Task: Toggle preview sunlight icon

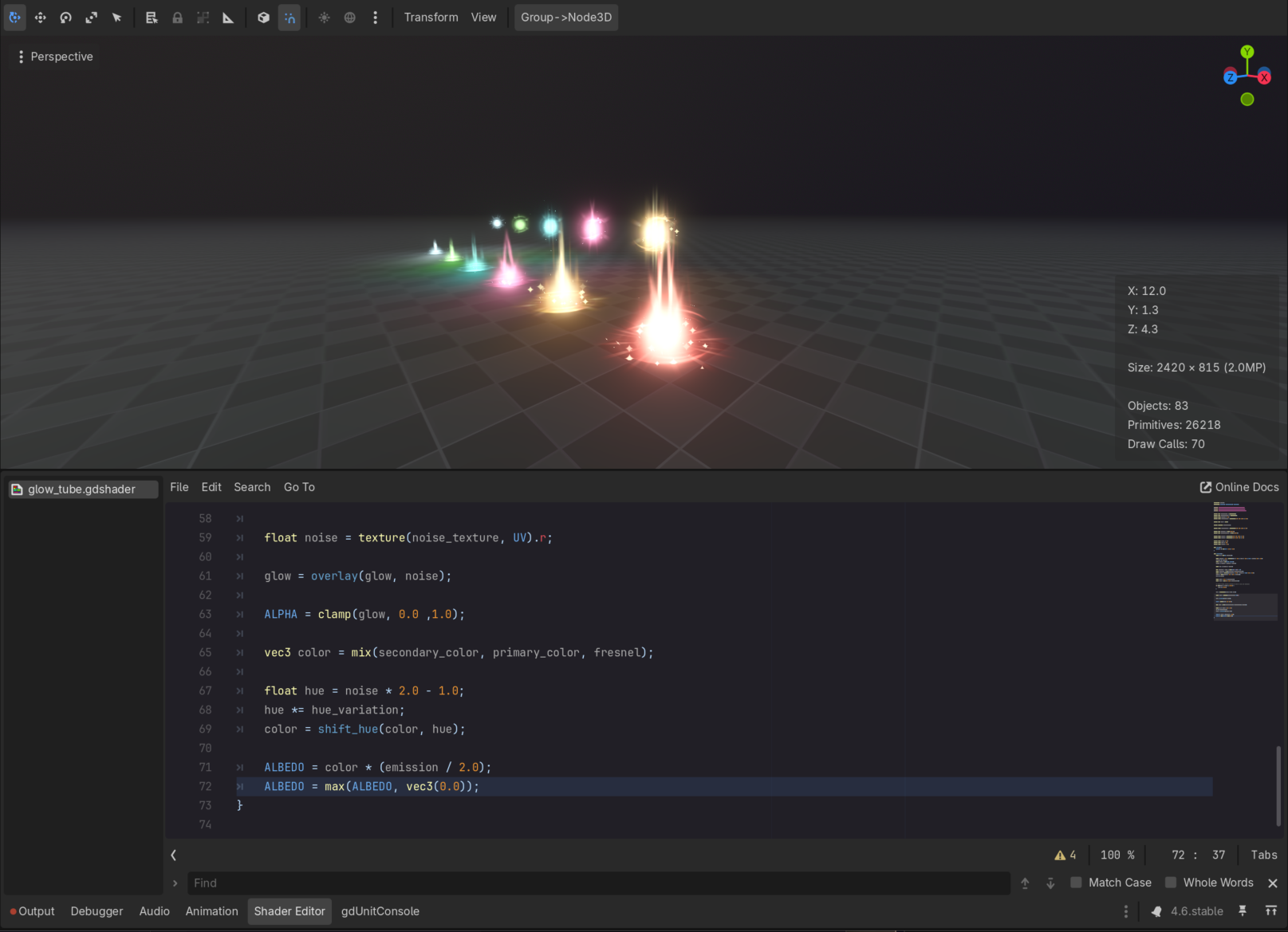Action: pos(324,18)
